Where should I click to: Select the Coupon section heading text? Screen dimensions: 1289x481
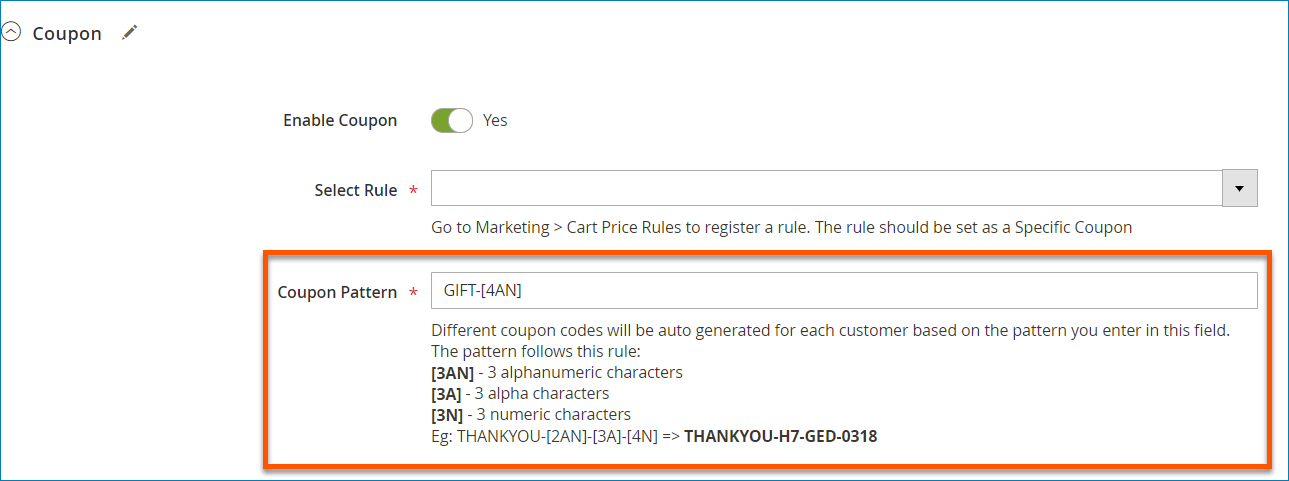point(67,34)
